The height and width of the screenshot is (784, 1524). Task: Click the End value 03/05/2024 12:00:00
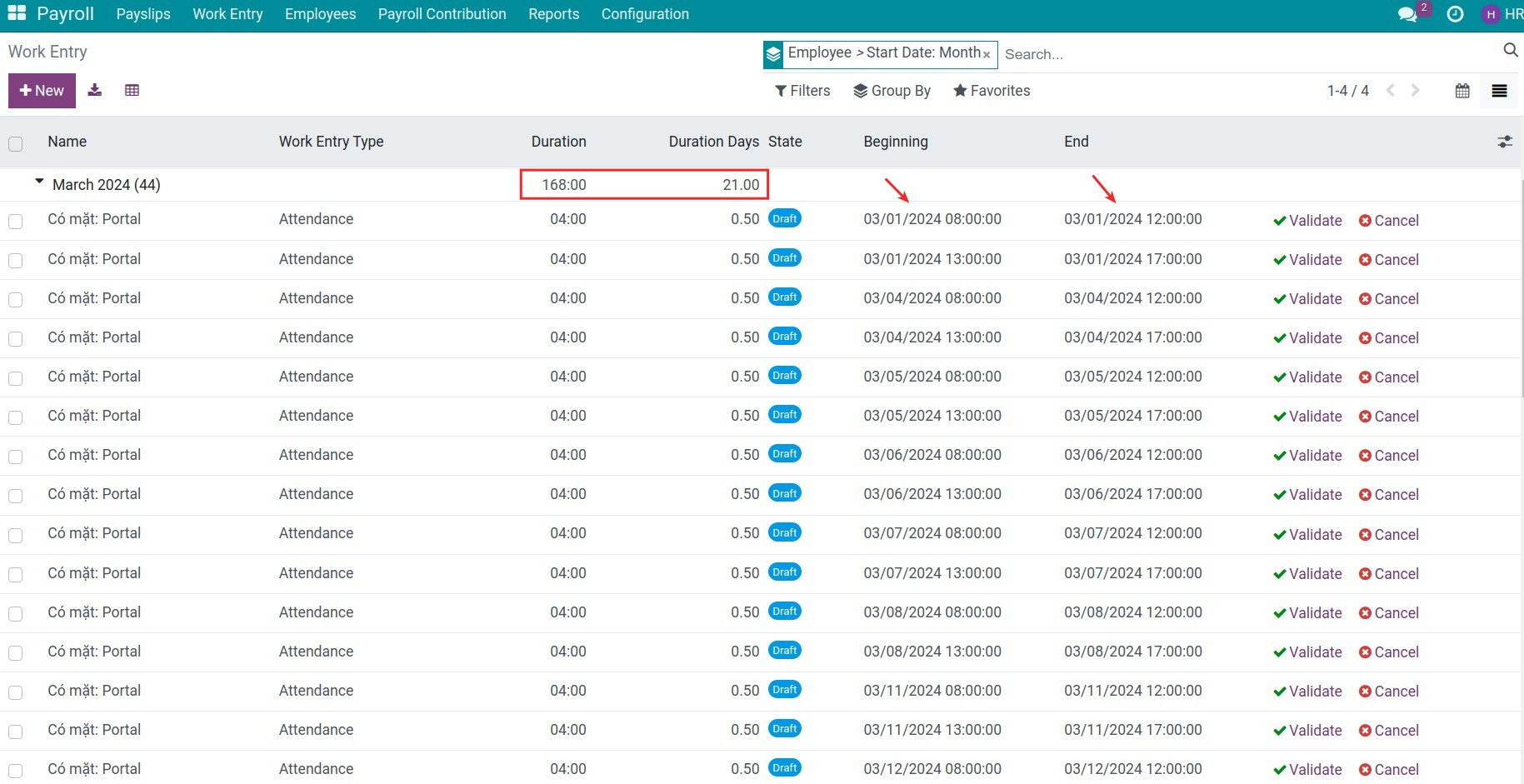[x=1132, y=377]
